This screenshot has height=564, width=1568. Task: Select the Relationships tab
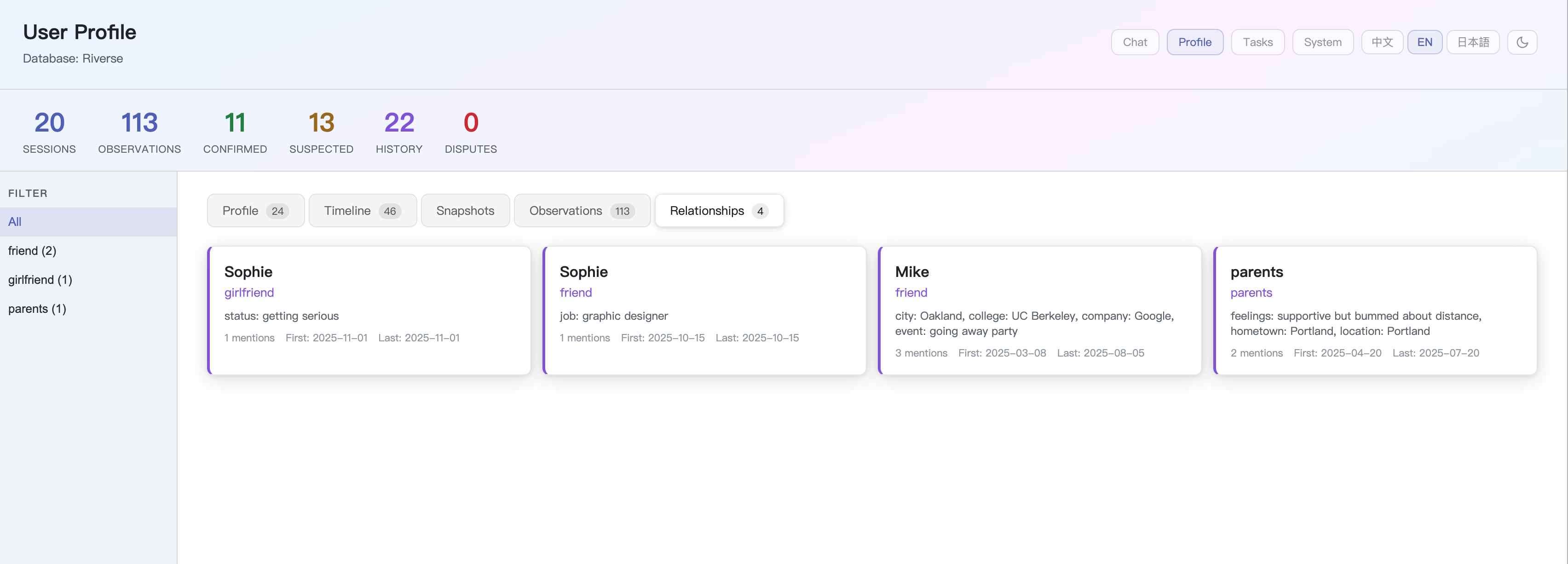point(718,211)
